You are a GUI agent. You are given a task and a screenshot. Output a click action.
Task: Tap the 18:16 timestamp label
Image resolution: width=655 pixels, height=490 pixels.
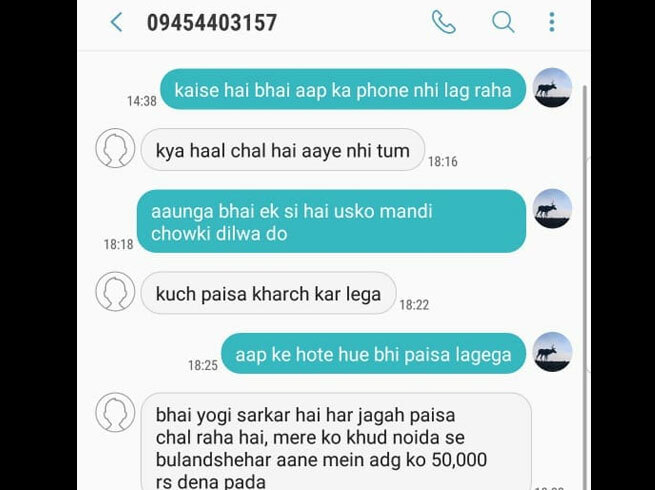(x=443, y=161)
